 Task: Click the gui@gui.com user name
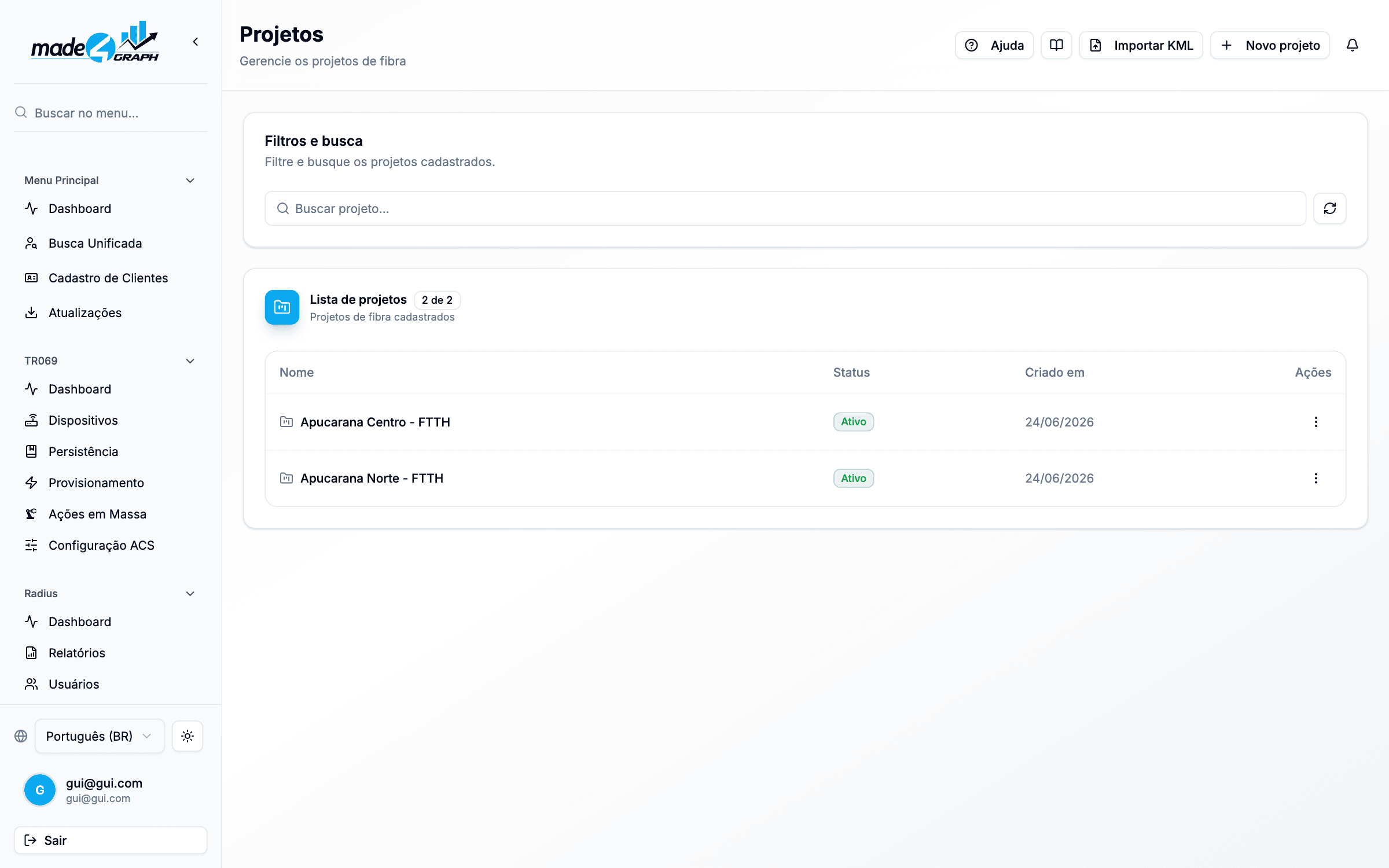104,783
